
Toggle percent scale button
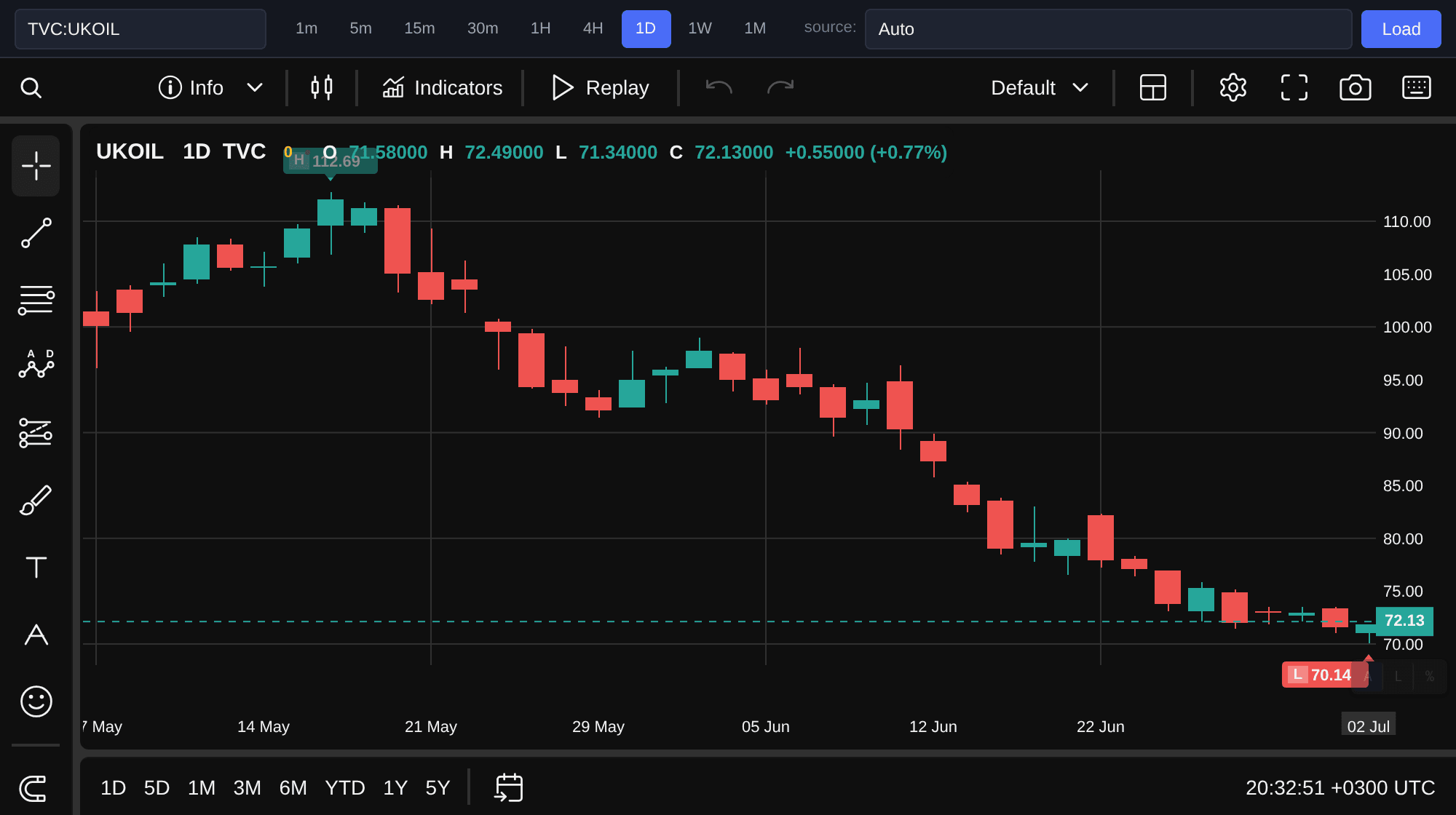[1429, 677]
